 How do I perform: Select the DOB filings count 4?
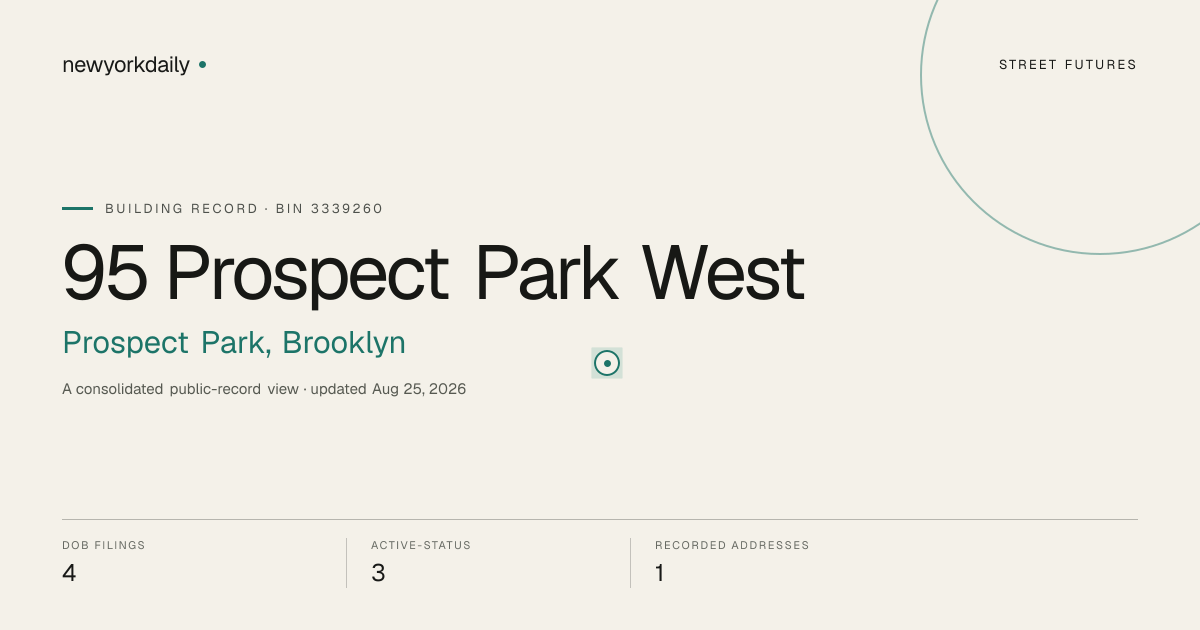click(x=69, y=573)
